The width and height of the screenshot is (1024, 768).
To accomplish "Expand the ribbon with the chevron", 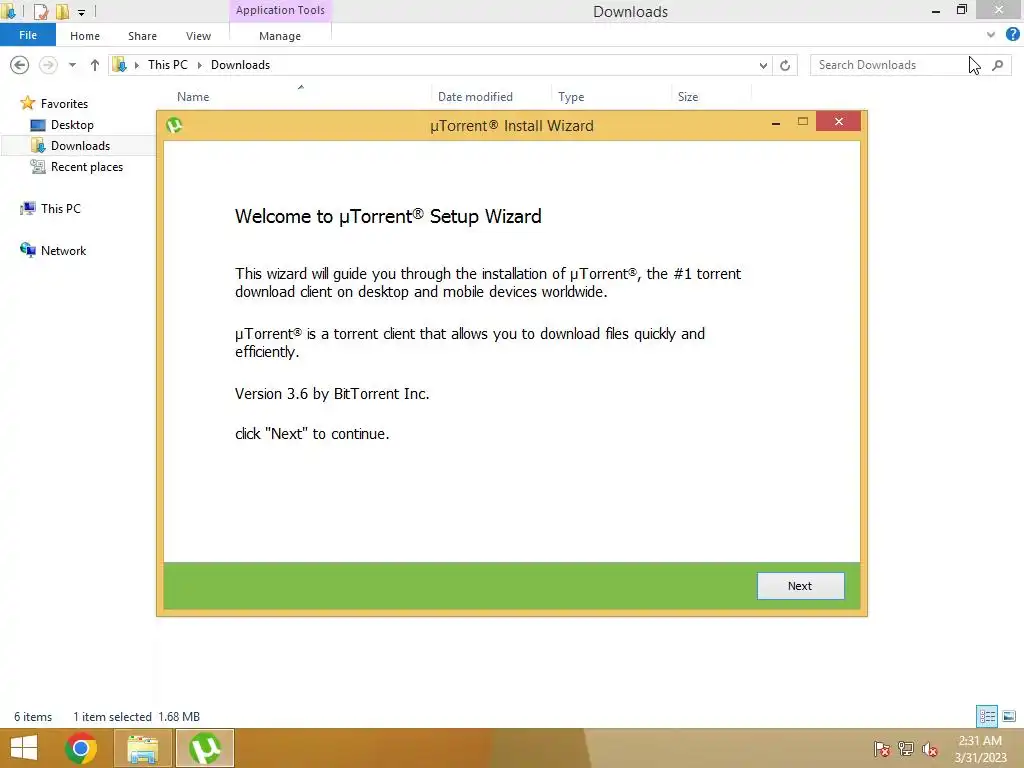I will pyautogui.click(x=991, y=35).
